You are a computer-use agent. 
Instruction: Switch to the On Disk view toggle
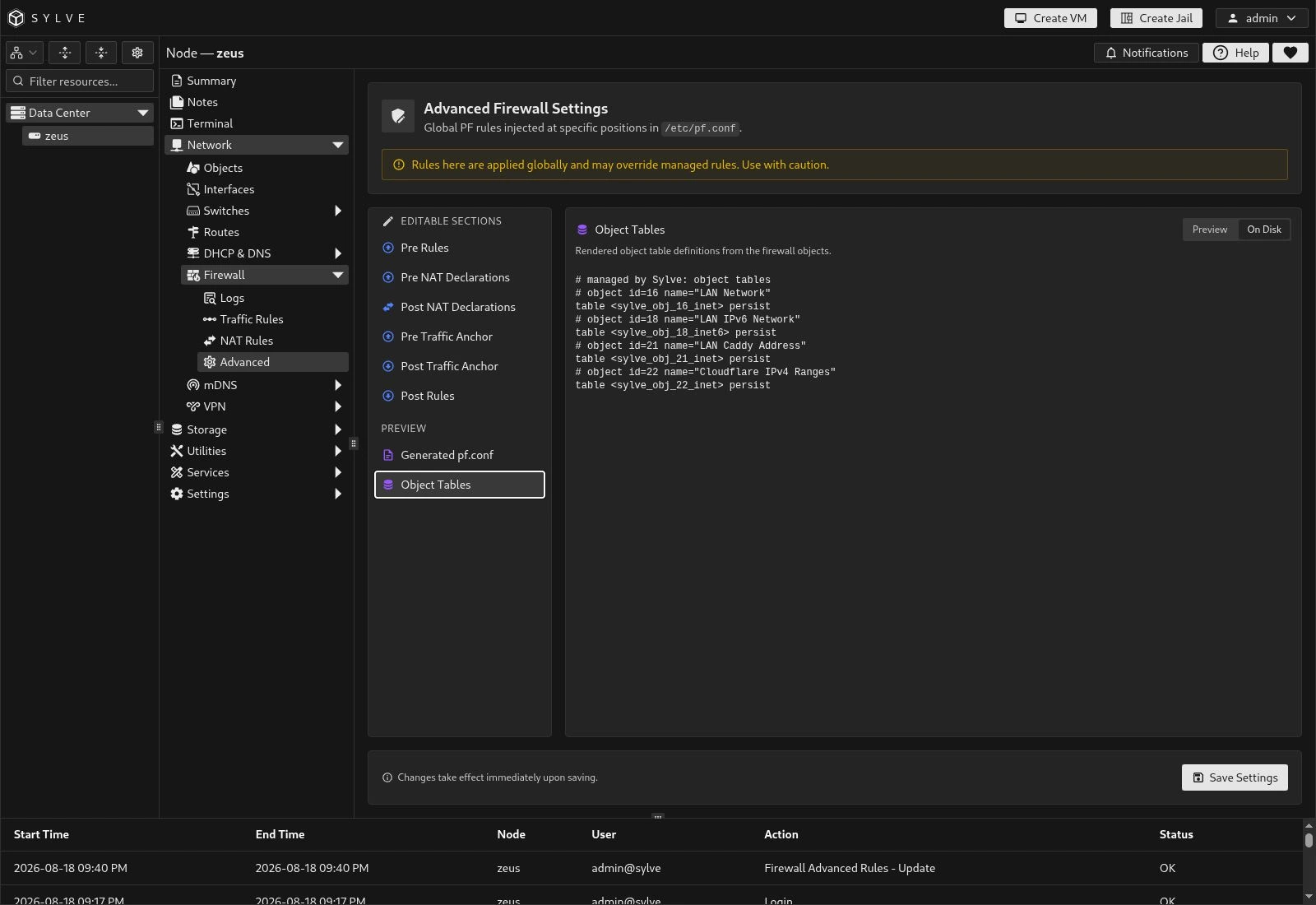pos(1264,230)
